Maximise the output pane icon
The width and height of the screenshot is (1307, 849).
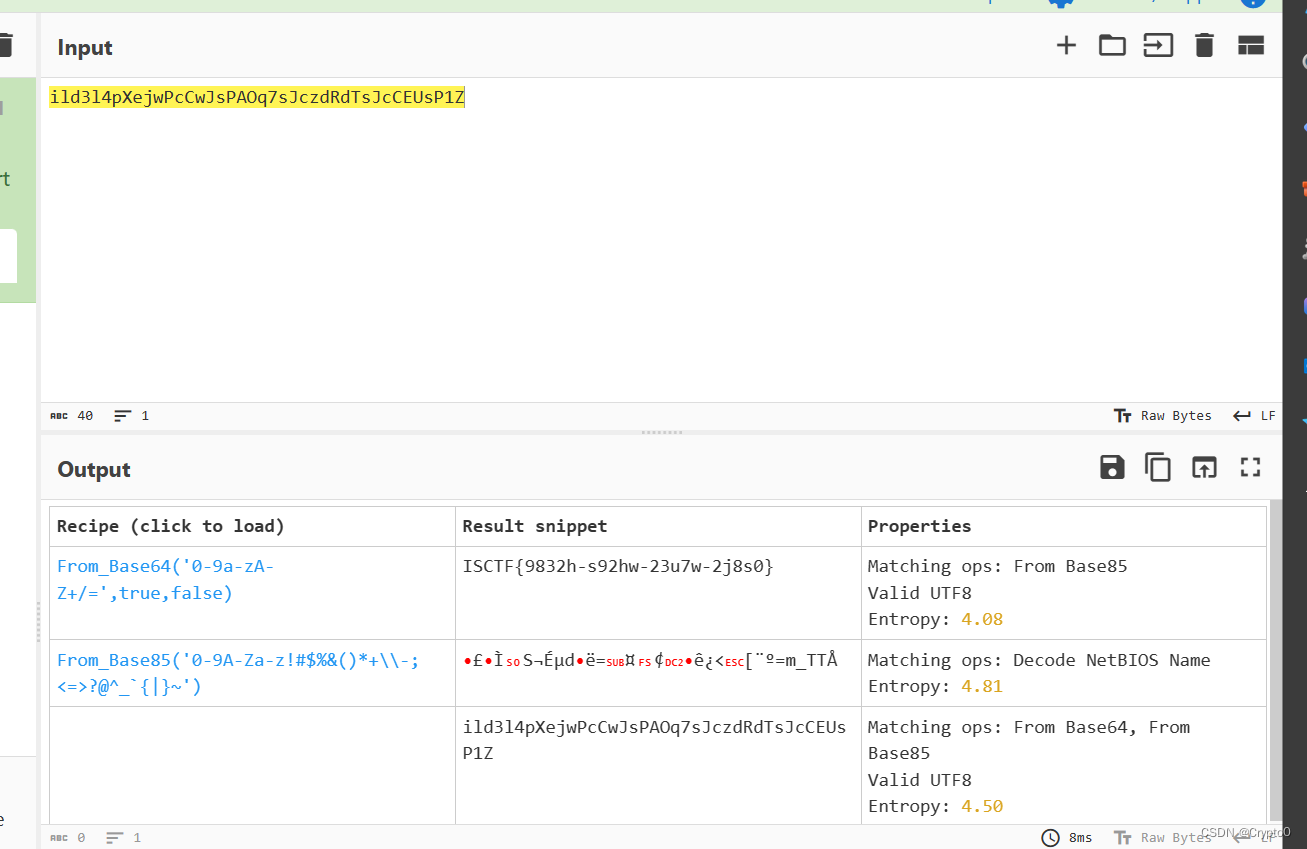click(x=1251, y=467)
